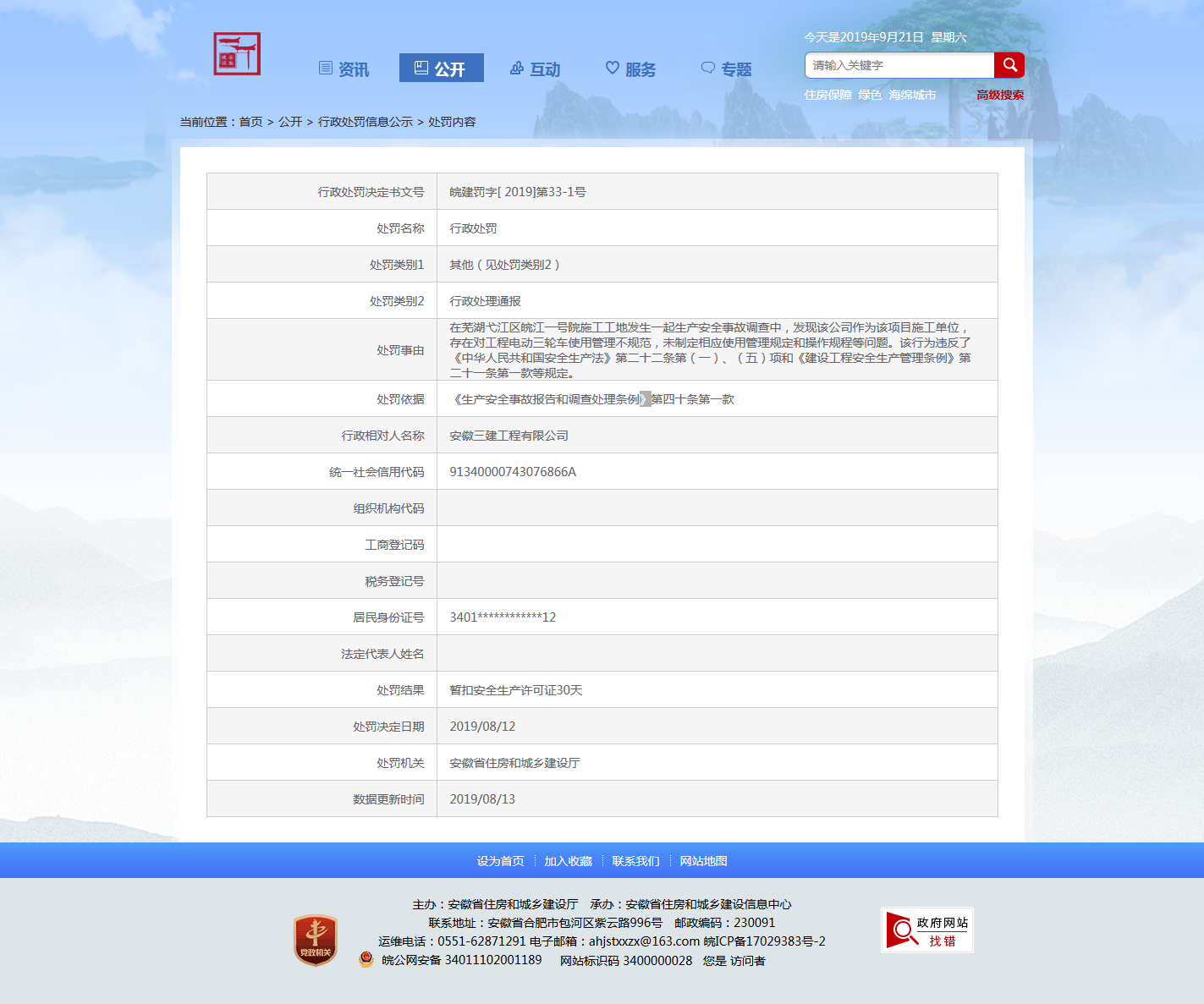This screenshot has width=1204, height=1004.
Task: Click the 绿色 hot keyword
Action: click(870, 95)
